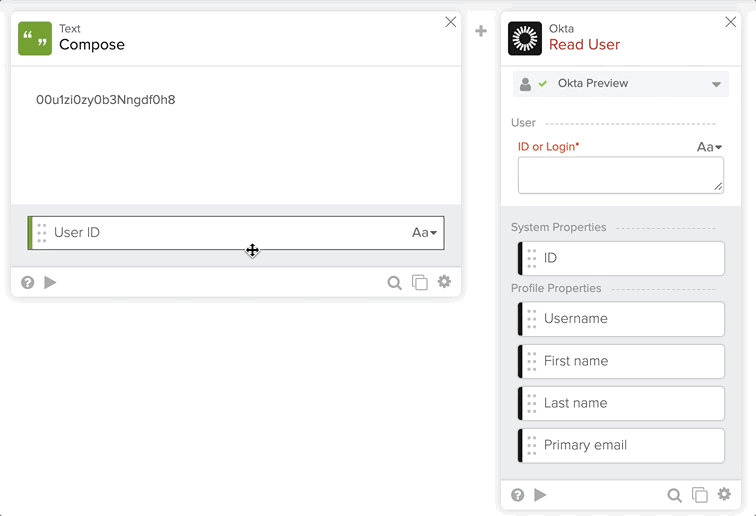The image size is (756, 516).
Task: Select the Primary email output field
Action: click(x=621, y=446)
